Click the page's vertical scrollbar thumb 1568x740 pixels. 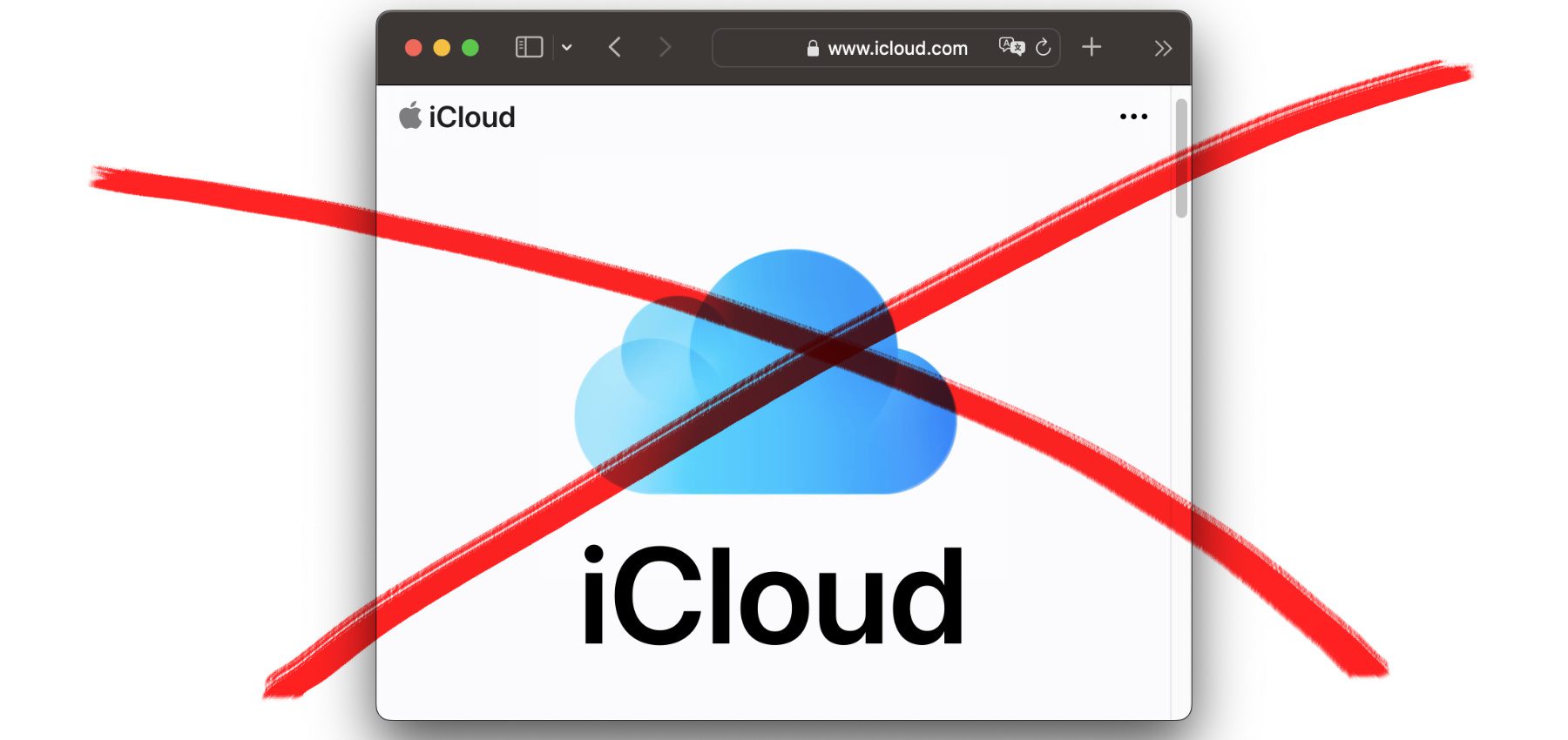[x=1181, y=158]
